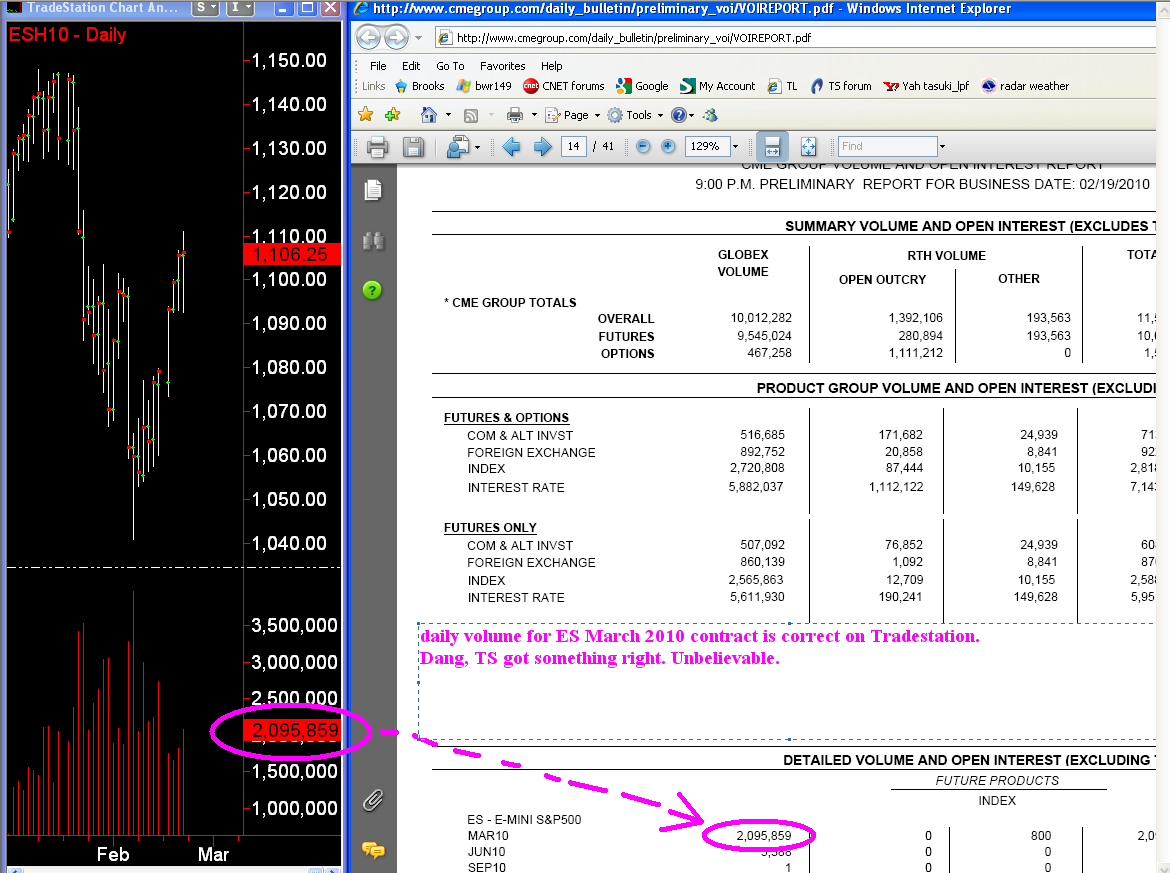Image resolution: width=1170 pixels, height=873 pixels.
Task: Open the PDF zoom percentage dropdown
Action: (735, 146)
